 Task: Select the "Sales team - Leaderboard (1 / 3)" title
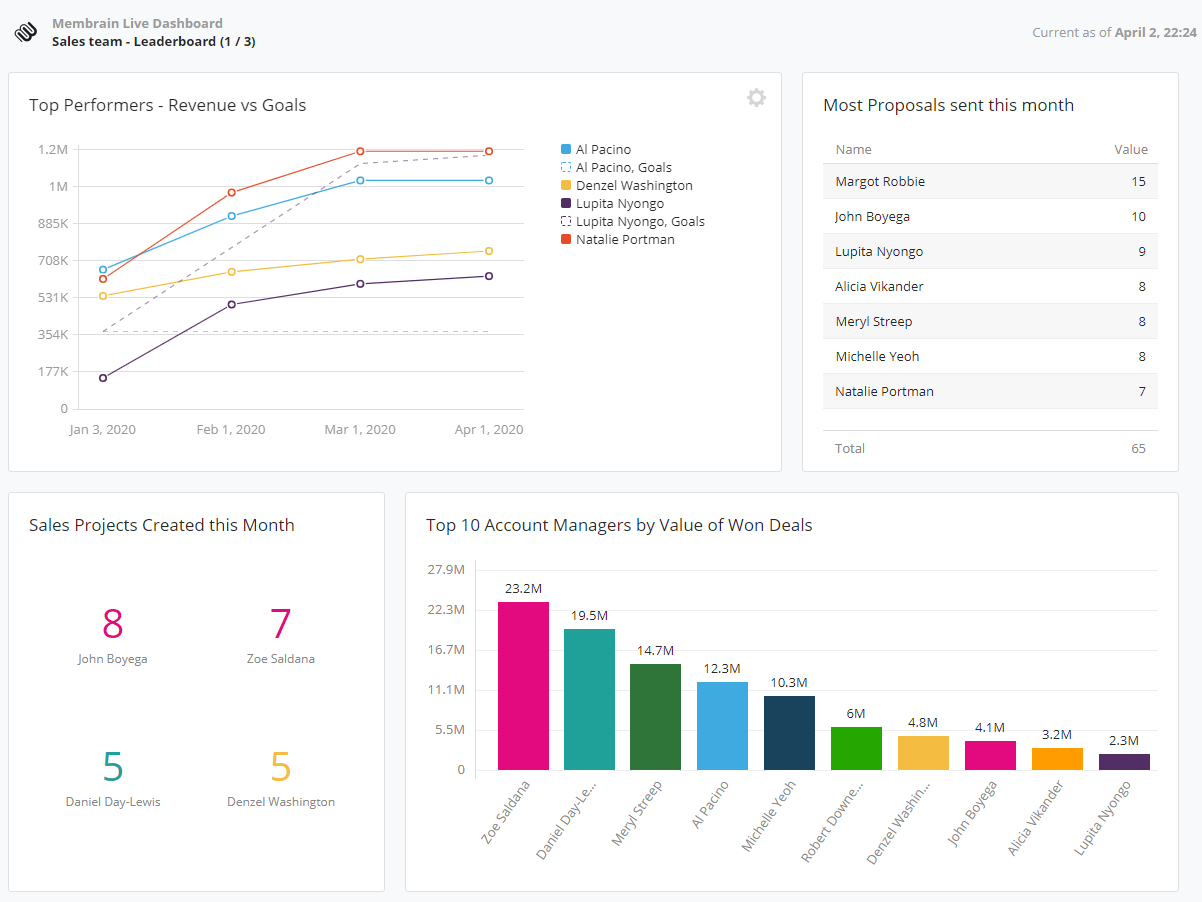click(x=153, y=42)
